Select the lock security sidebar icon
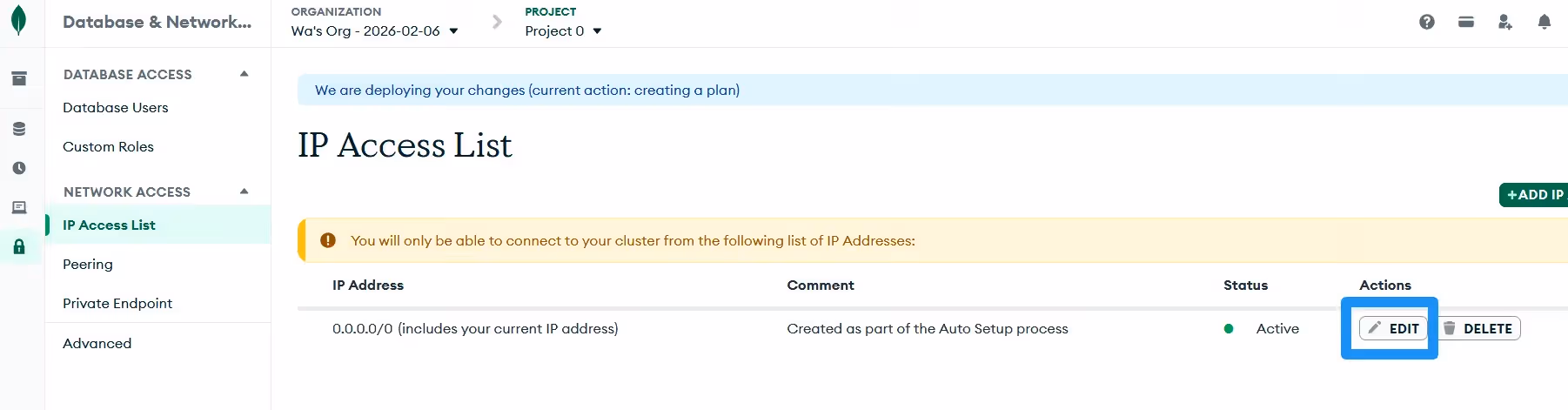The height and width of the screenshot is (410, 1568). 19,246
